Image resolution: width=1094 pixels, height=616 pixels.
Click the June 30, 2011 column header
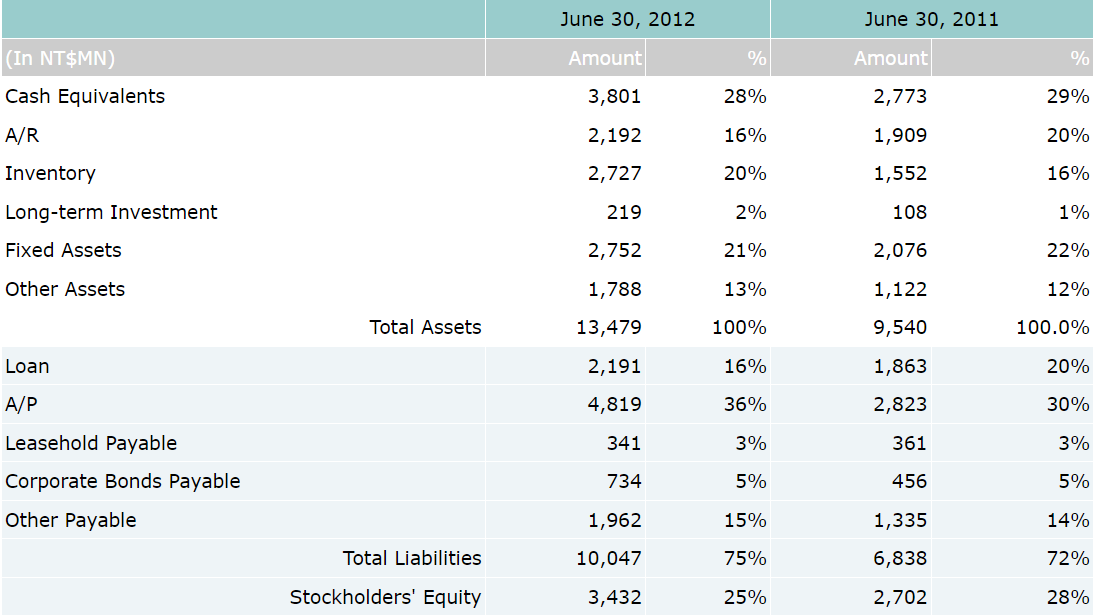931,19
